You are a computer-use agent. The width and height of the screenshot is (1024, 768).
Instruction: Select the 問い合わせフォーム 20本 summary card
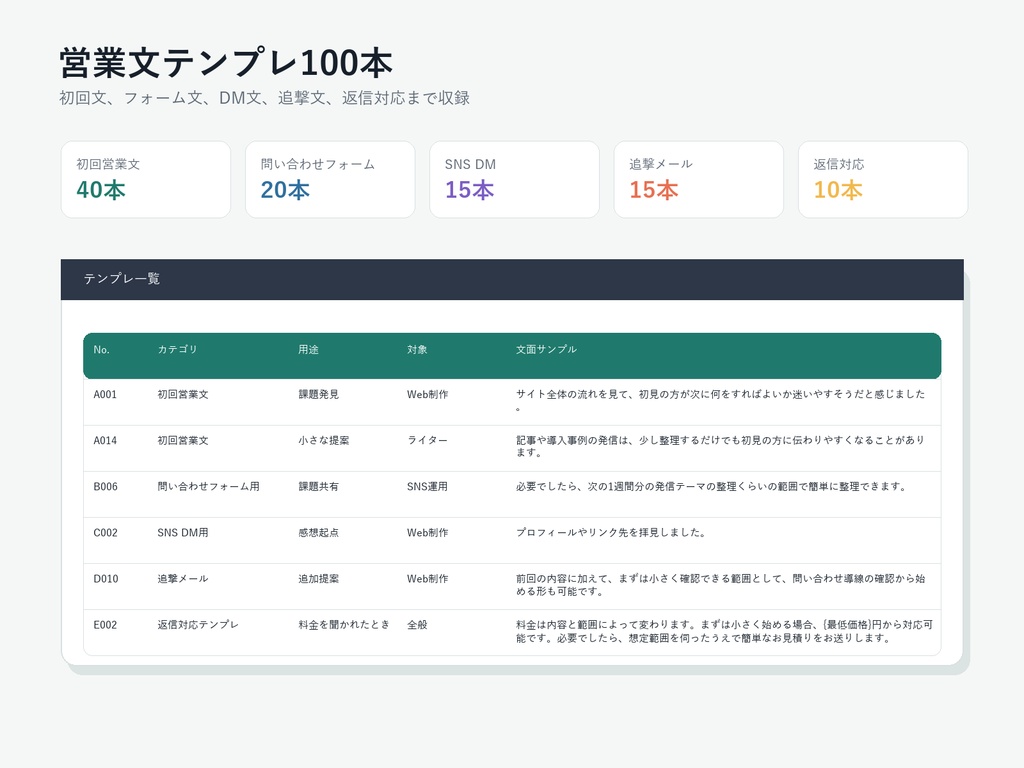click(330, 180)
